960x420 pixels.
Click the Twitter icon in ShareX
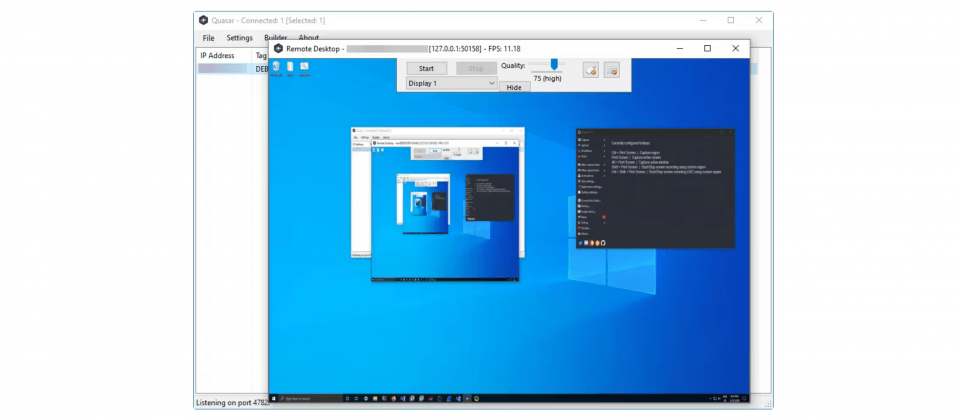pos(580,243)
